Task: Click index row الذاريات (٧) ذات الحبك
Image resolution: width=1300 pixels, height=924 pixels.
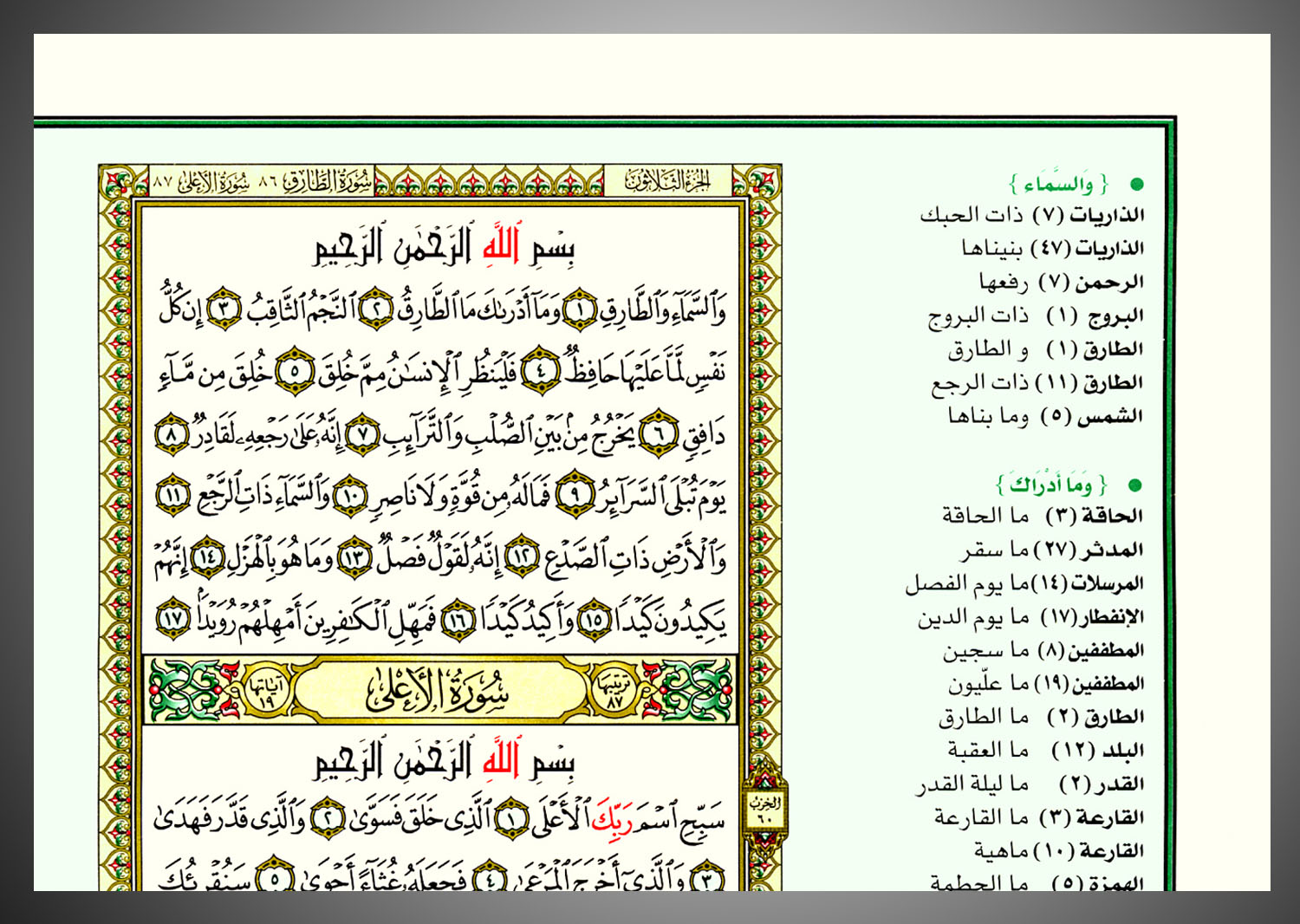Action: pyautogui.click(x=1031, y=215)
